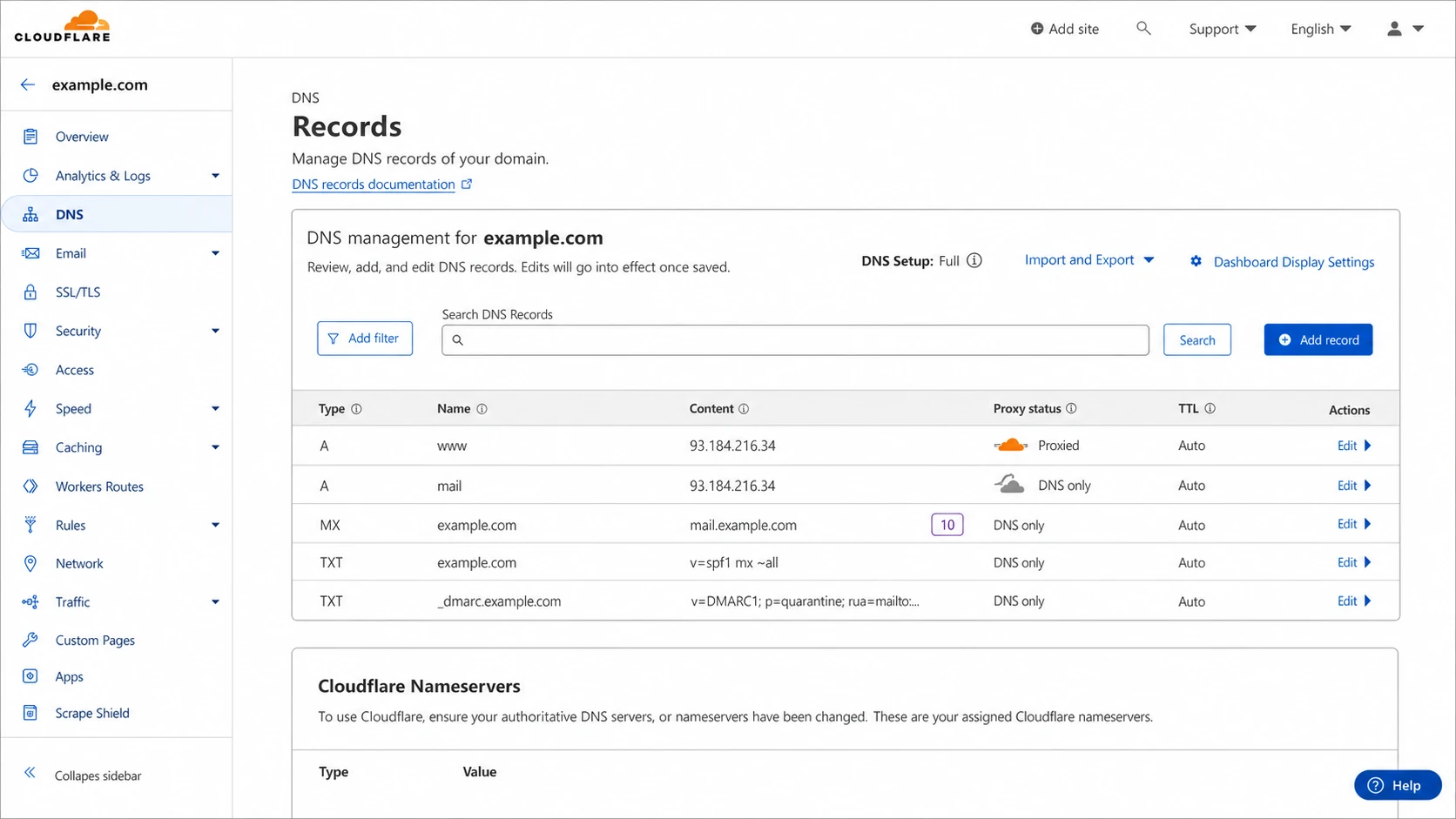
Task: Click the Security shield icon
Action: click(x=30, y=331)
